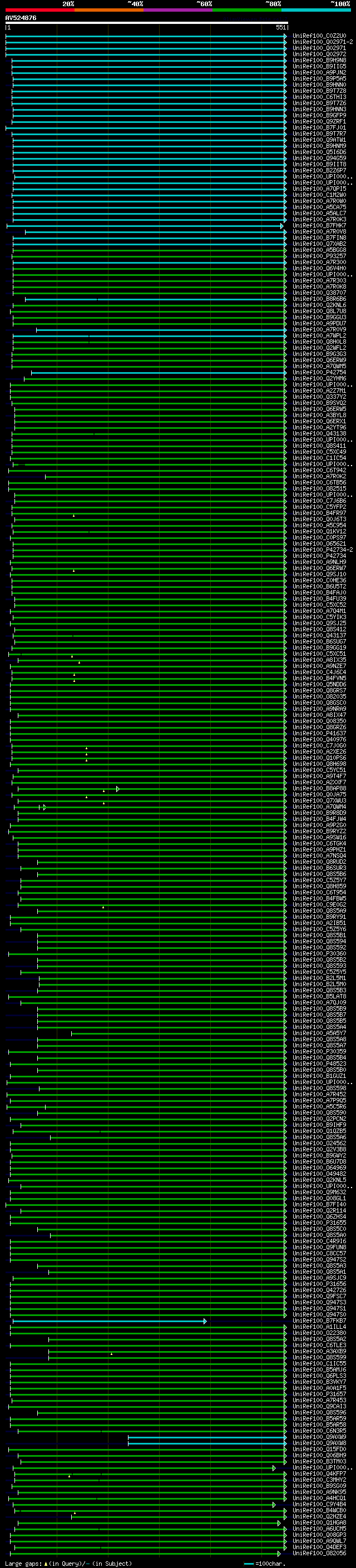Open hit UniRef100_Q02972

319,54
